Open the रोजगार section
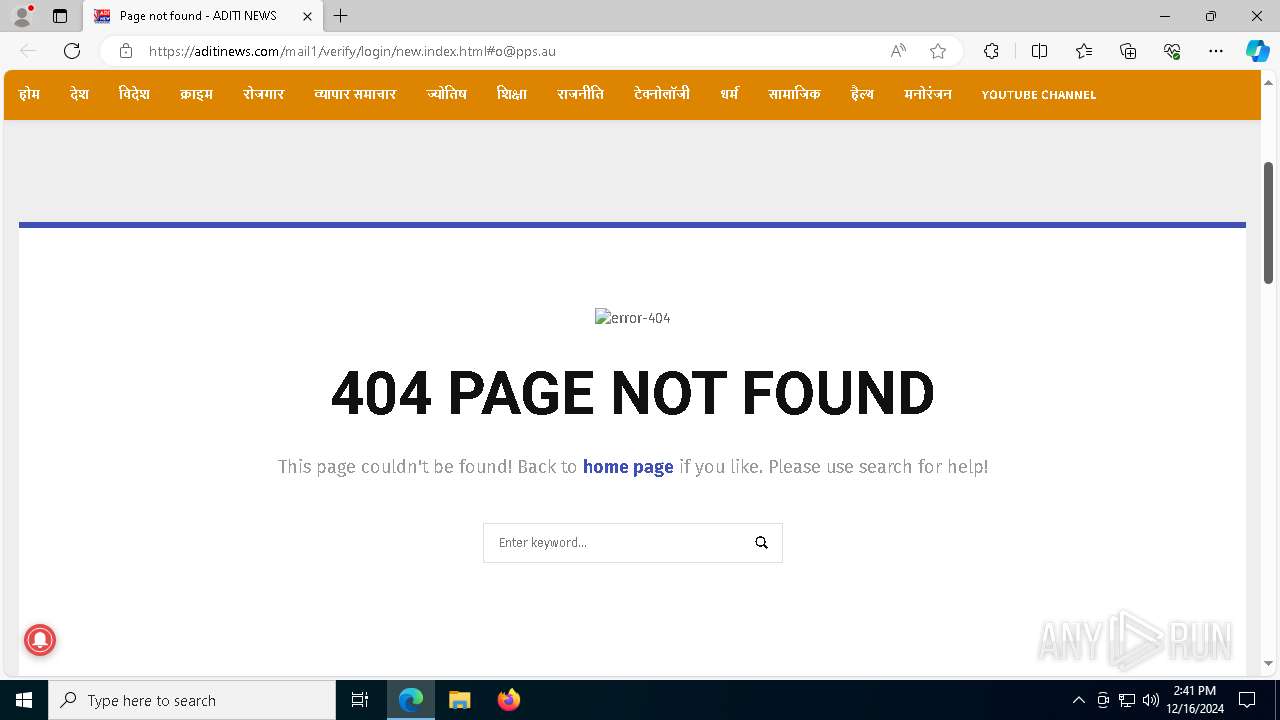The height and width of the screenshot is (720, 1280). [x=263, y=94]
